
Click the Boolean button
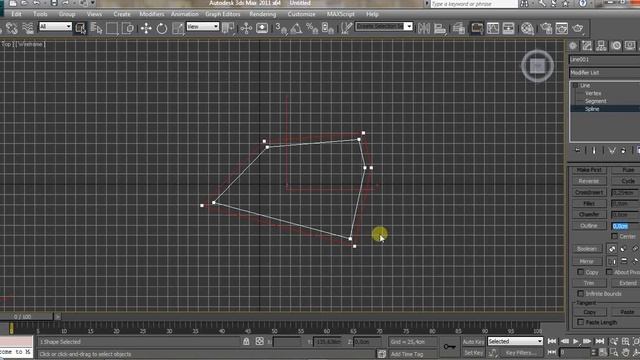click(587, 249)
